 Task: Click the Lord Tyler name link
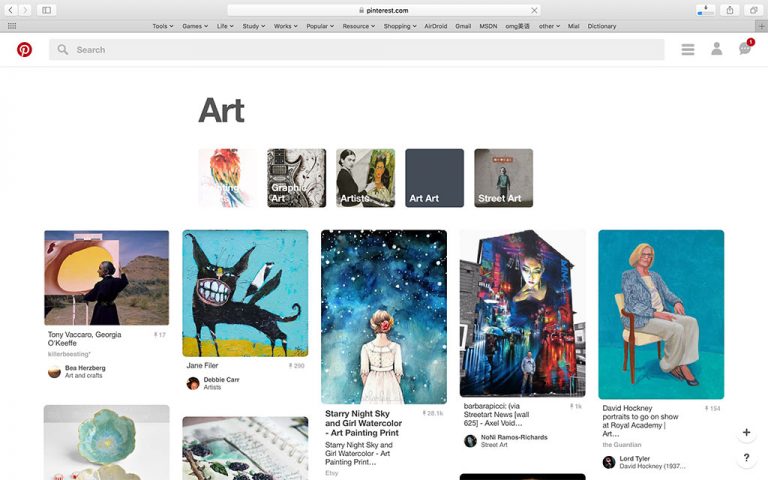(635, 459)
